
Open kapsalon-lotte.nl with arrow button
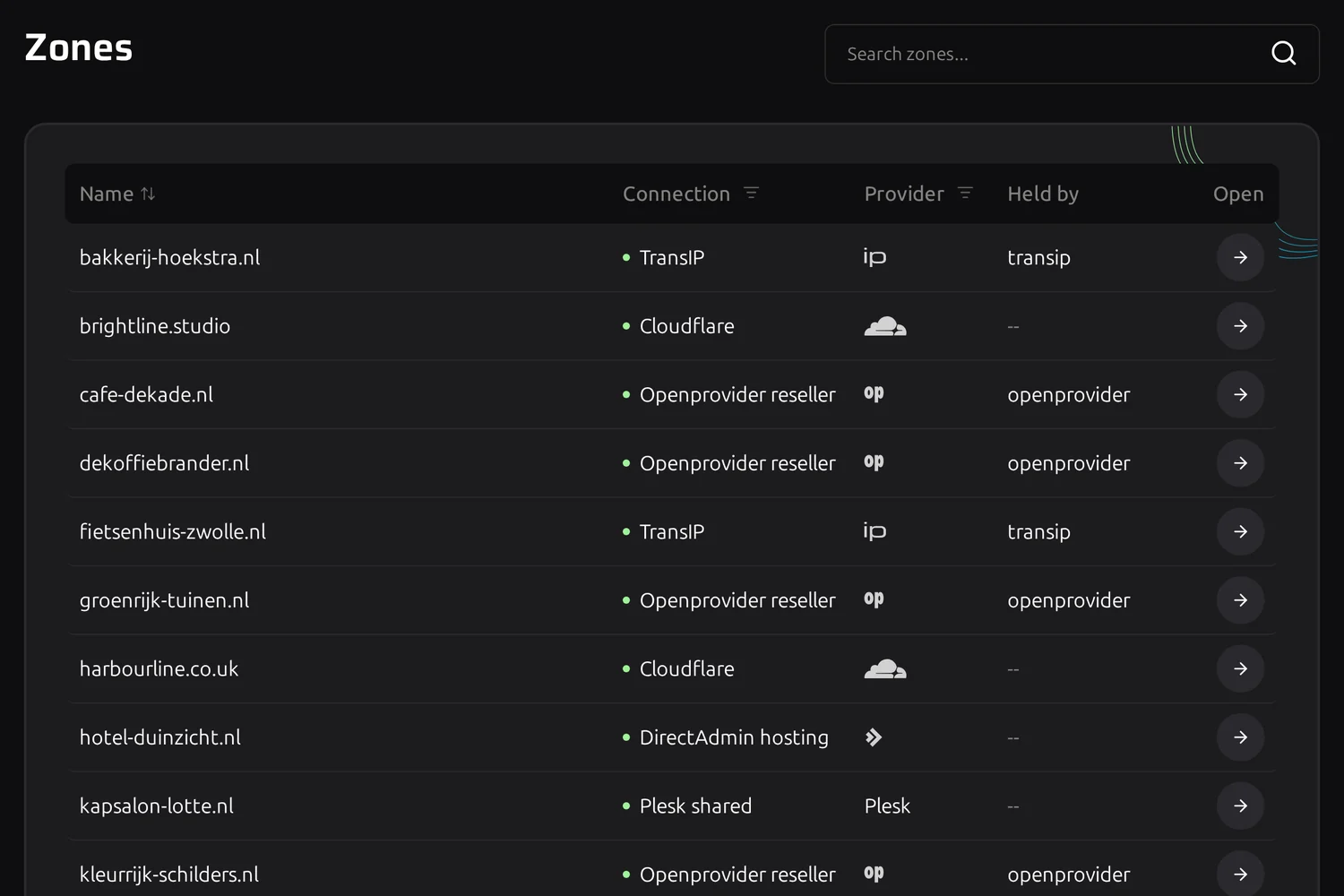coord(1240,806)
